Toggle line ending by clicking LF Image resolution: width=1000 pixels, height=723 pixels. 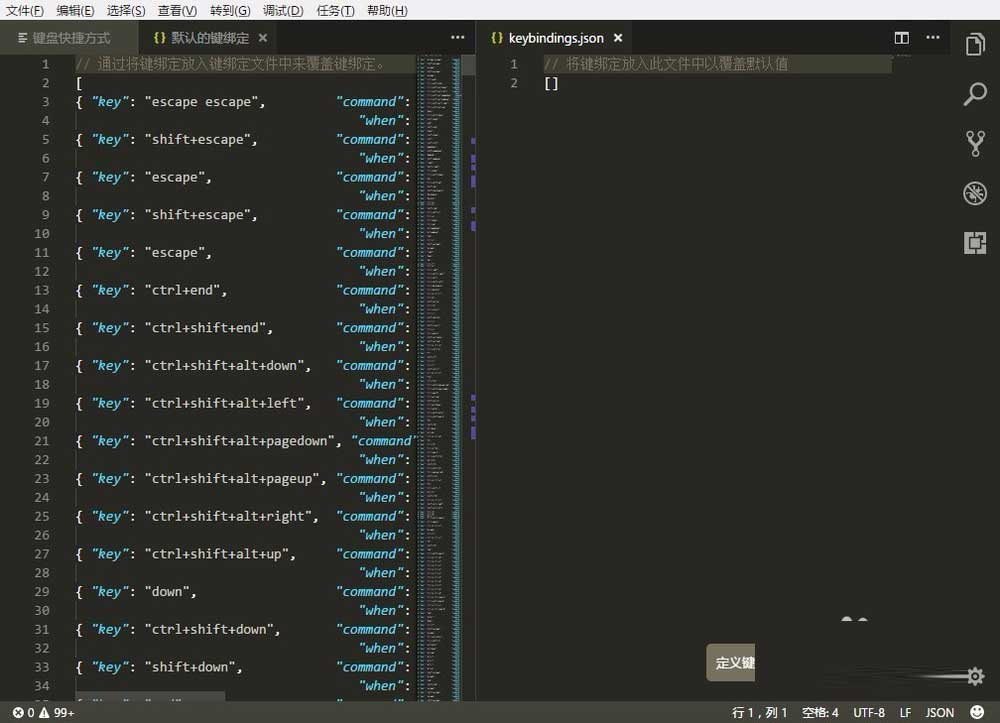pyautogui.click(x=905, y=712)
